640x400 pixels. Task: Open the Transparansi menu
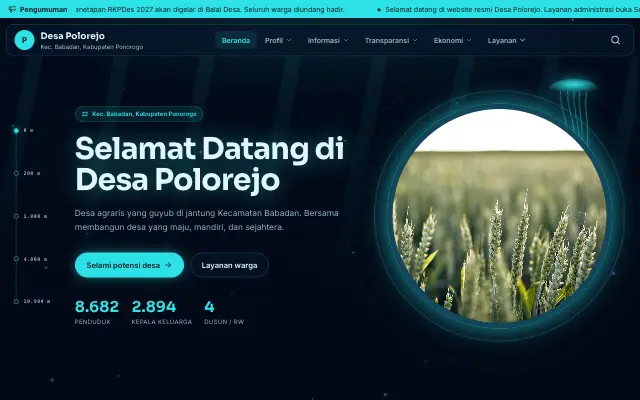point(391,40)
